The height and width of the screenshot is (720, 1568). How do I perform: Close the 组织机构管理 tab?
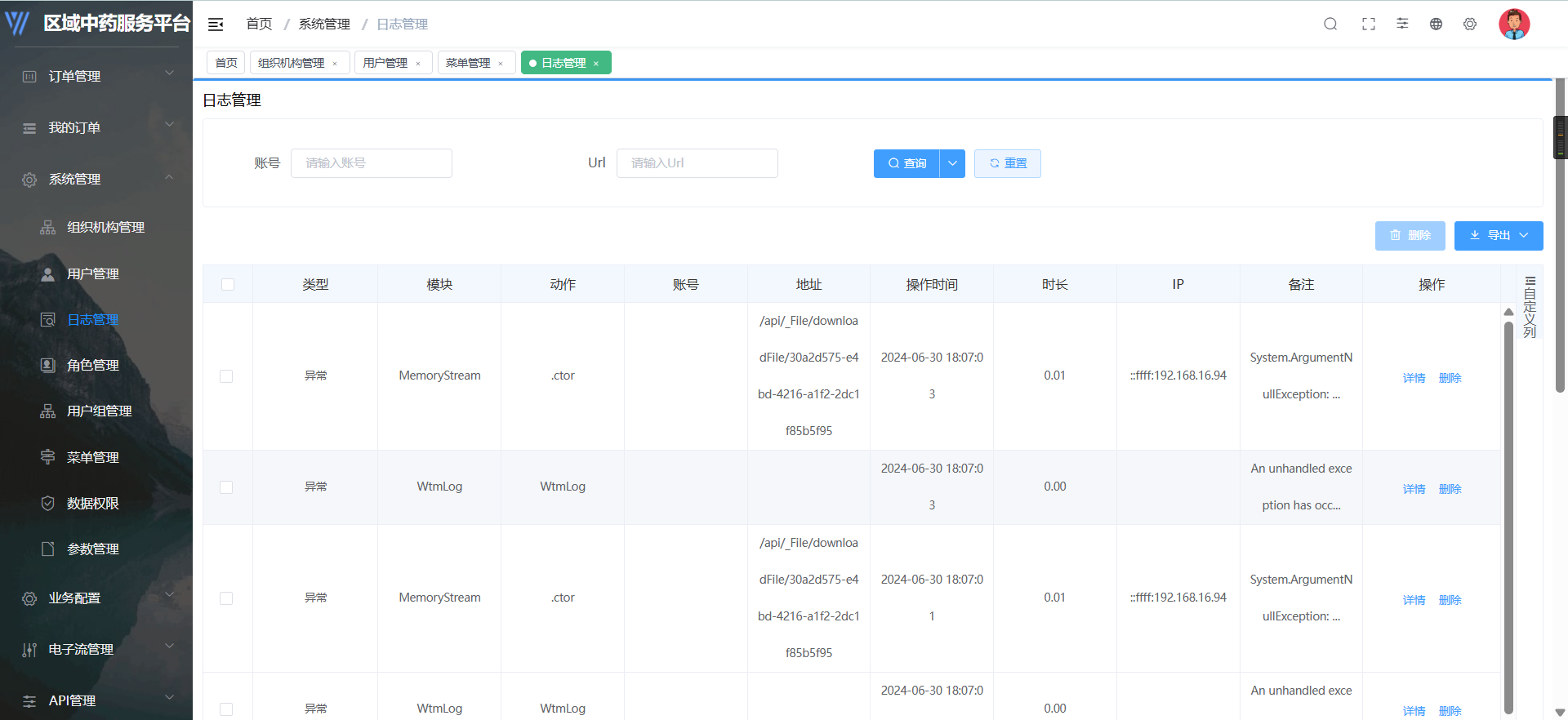(x=335, y=64)
